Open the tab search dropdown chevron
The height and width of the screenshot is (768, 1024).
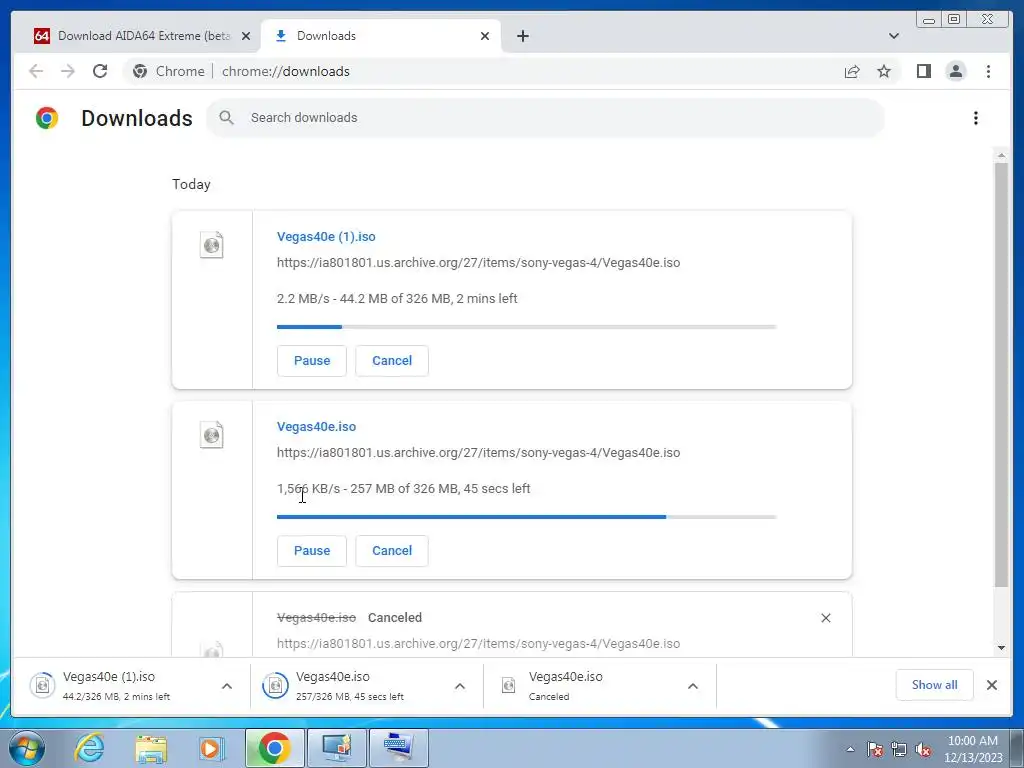click(893, 36)
